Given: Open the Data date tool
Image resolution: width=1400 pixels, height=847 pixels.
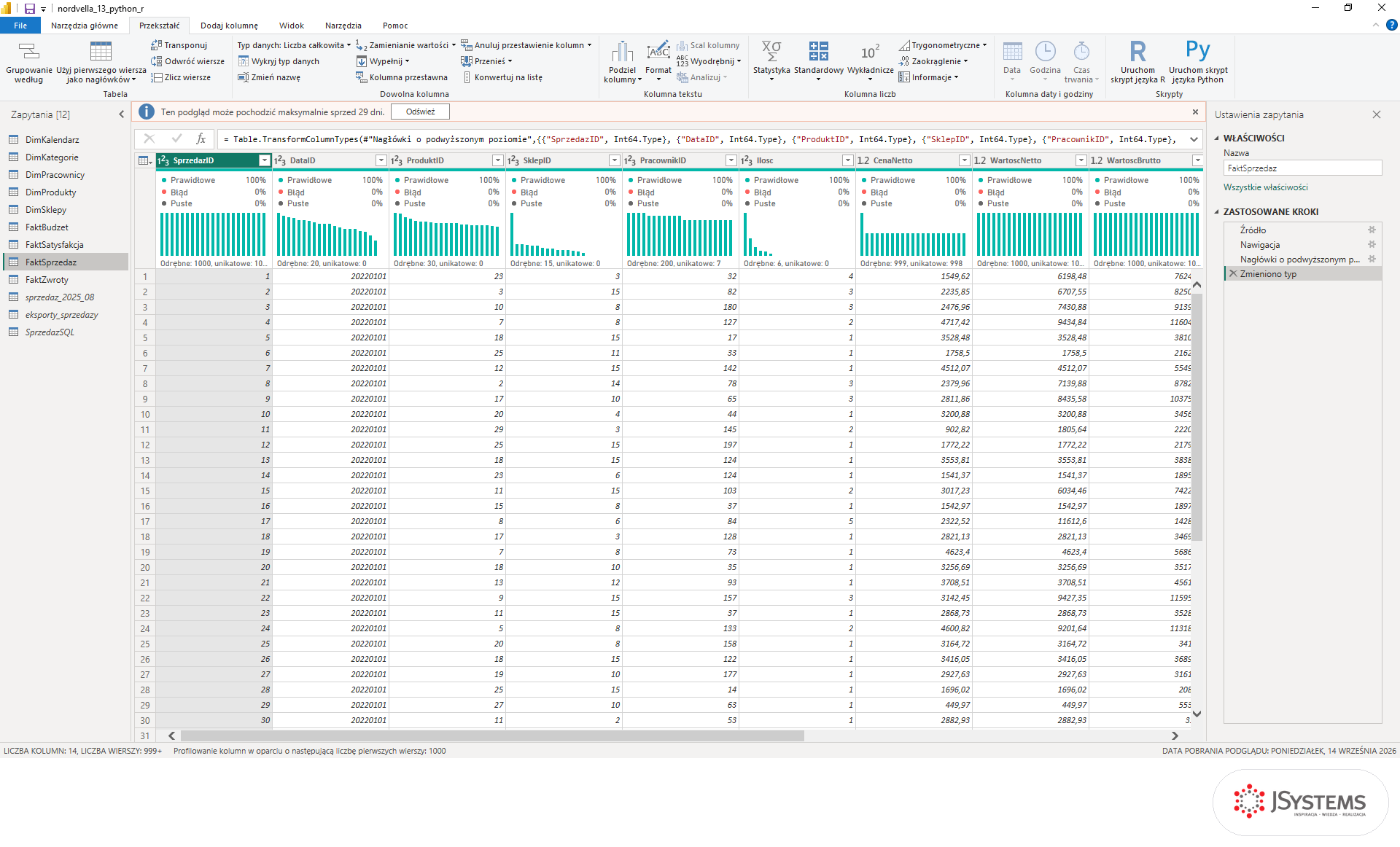Looking at the screenshot, I should coord(1012,61).
